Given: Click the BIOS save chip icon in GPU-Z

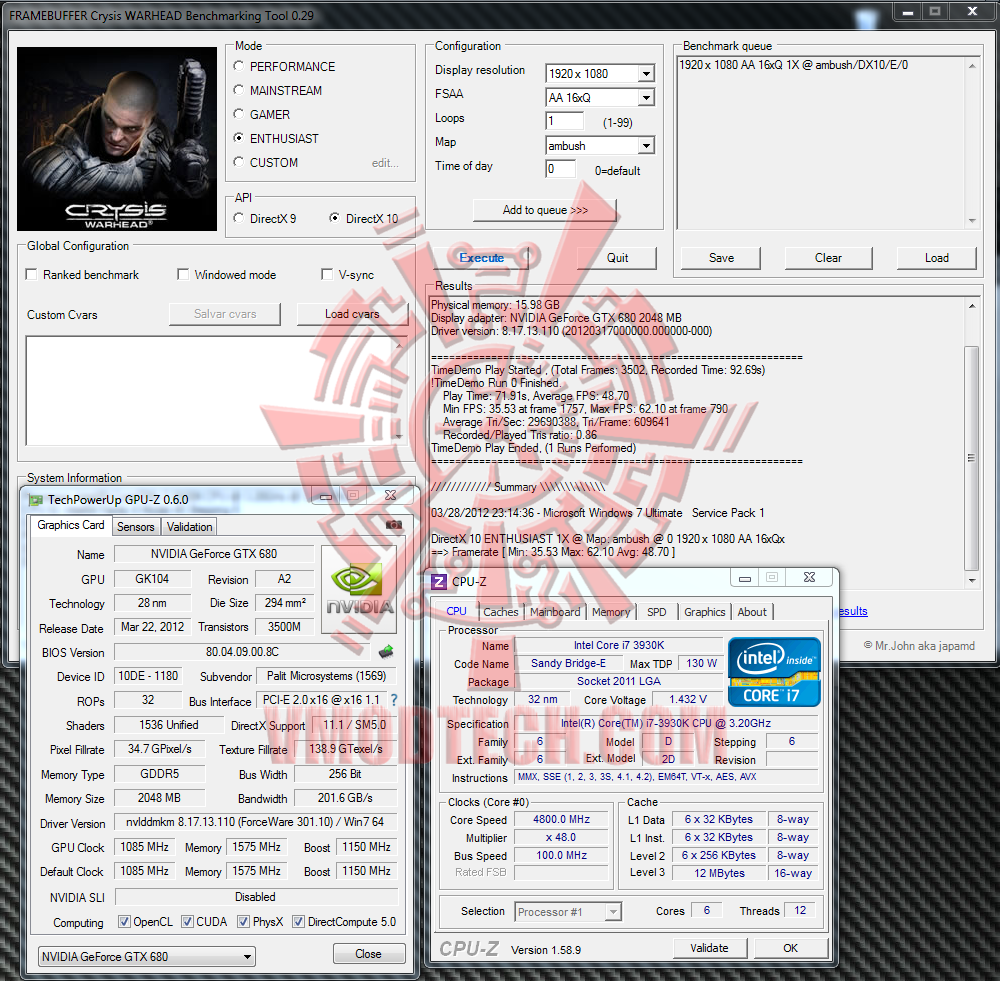Looking at the screenshot, I should pos(386,652).
